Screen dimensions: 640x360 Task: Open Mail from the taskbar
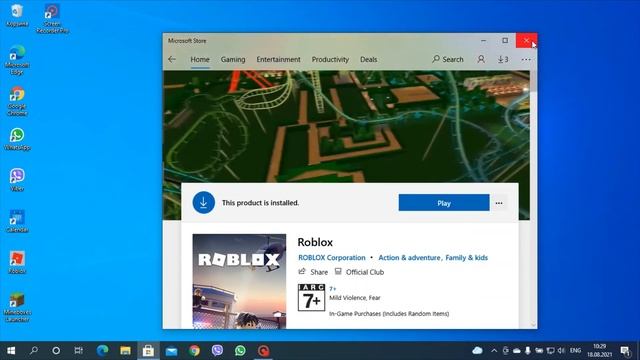pos(171,351)
